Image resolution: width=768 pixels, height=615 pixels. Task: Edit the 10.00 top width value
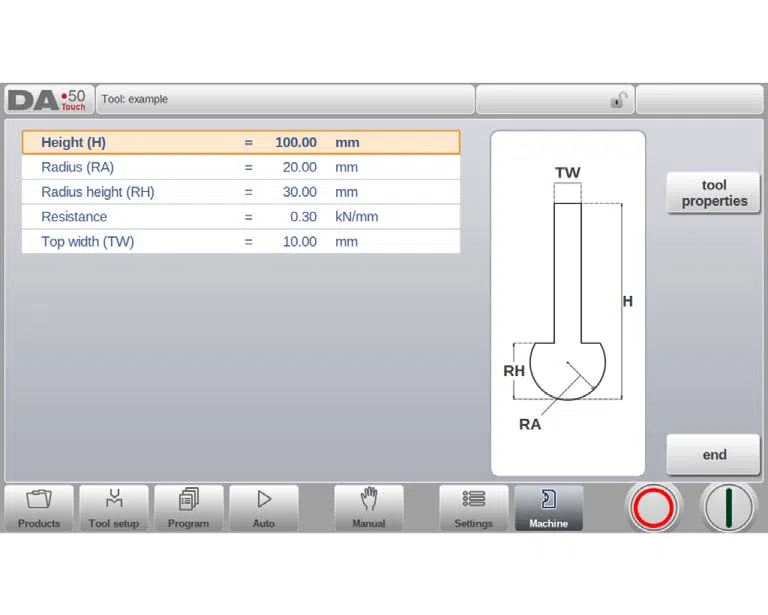tap(299, 241)
